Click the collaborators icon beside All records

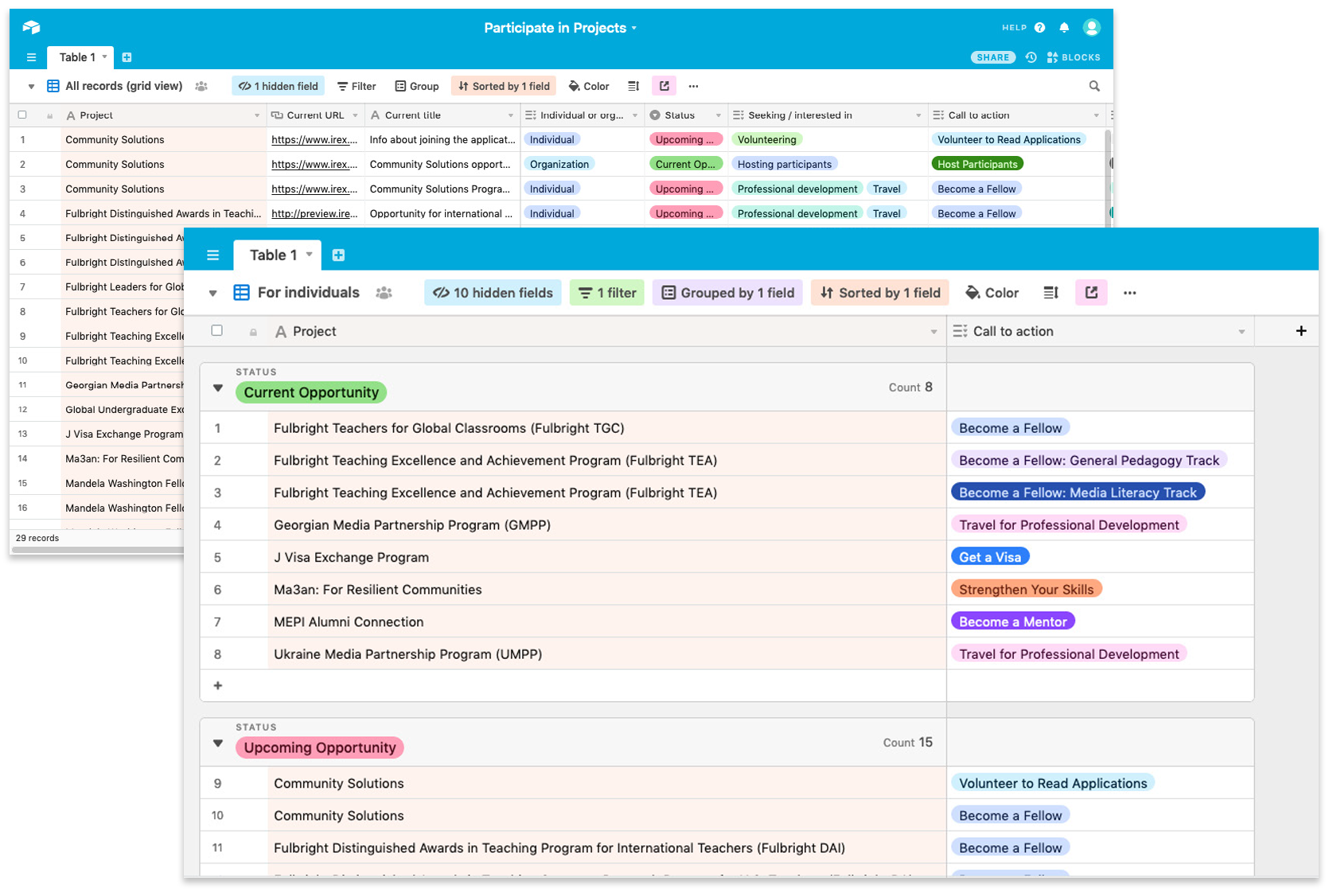pos(201,86)
